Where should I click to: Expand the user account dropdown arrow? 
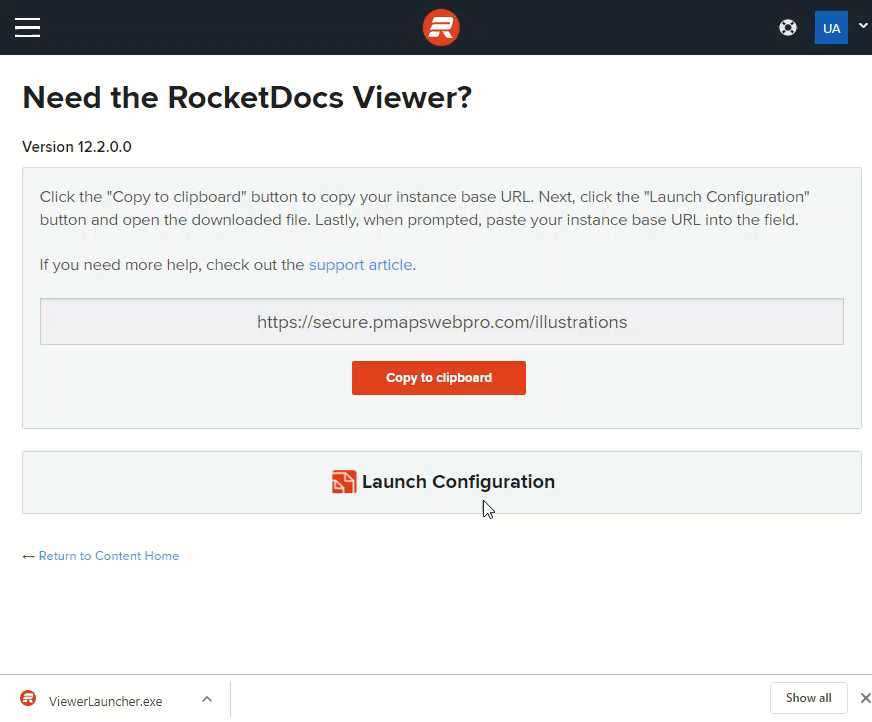[x=863, y=26]
